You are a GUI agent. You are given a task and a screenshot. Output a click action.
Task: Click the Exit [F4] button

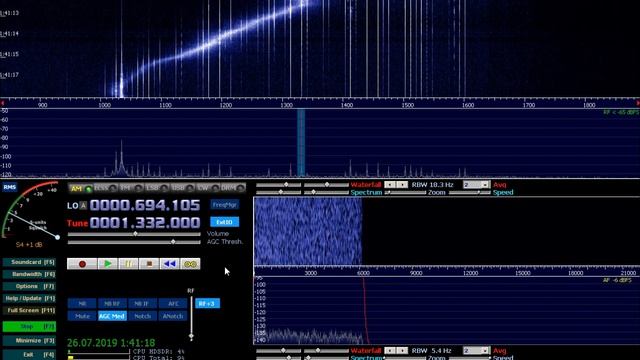coord(29,354)
